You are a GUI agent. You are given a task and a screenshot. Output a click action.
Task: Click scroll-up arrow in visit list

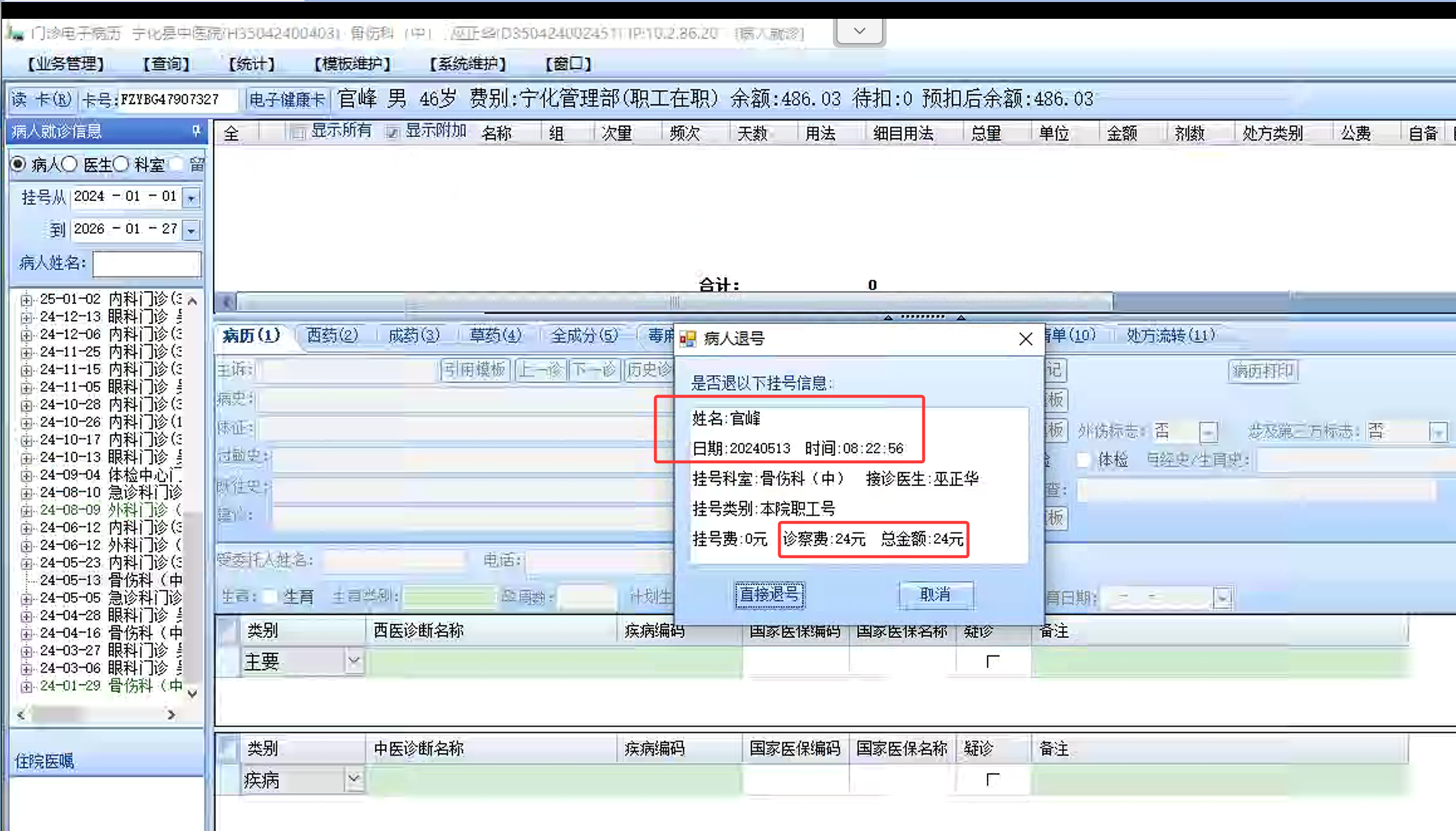pos(193,301)
